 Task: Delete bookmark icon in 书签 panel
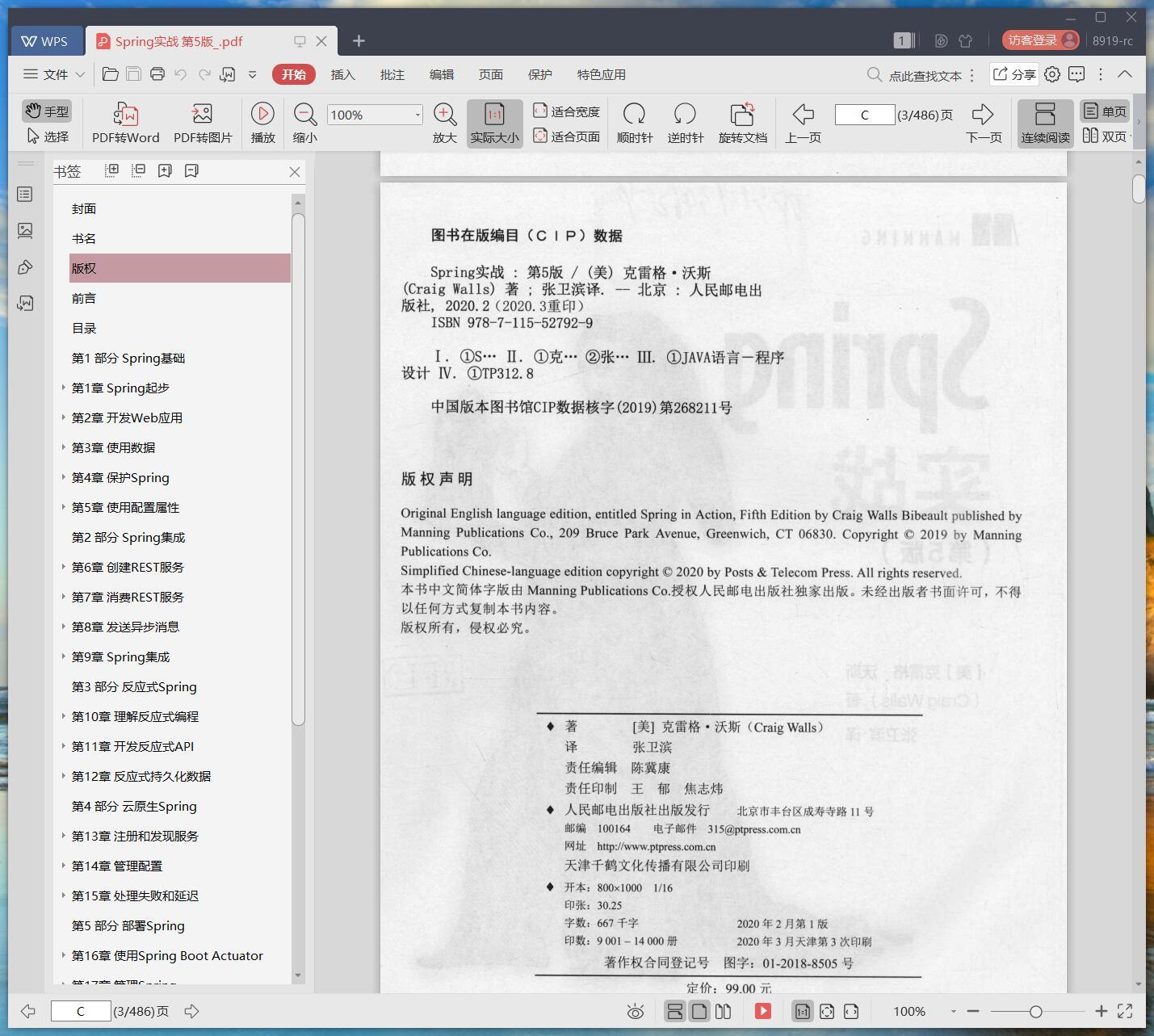[x=191, y=170]
